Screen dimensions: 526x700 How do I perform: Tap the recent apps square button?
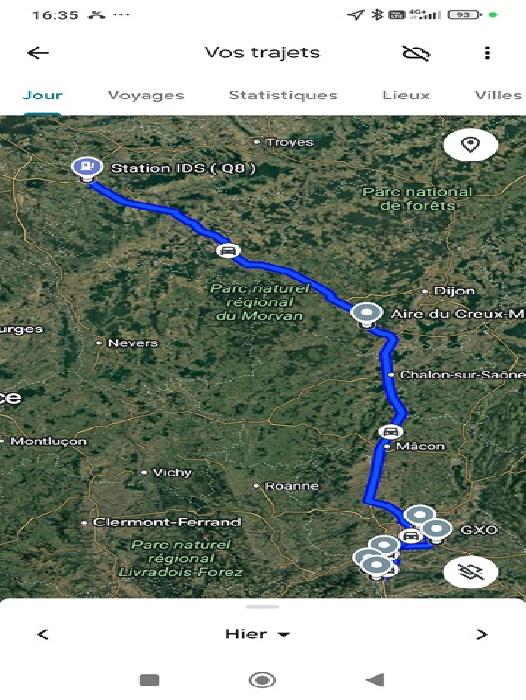[x=150, y=680]
